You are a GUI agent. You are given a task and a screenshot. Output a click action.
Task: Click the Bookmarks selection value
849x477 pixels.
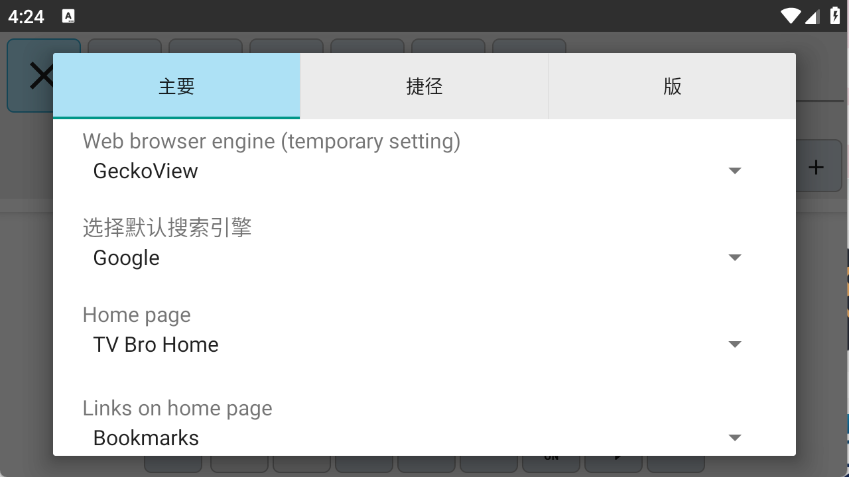click(146, 438)
